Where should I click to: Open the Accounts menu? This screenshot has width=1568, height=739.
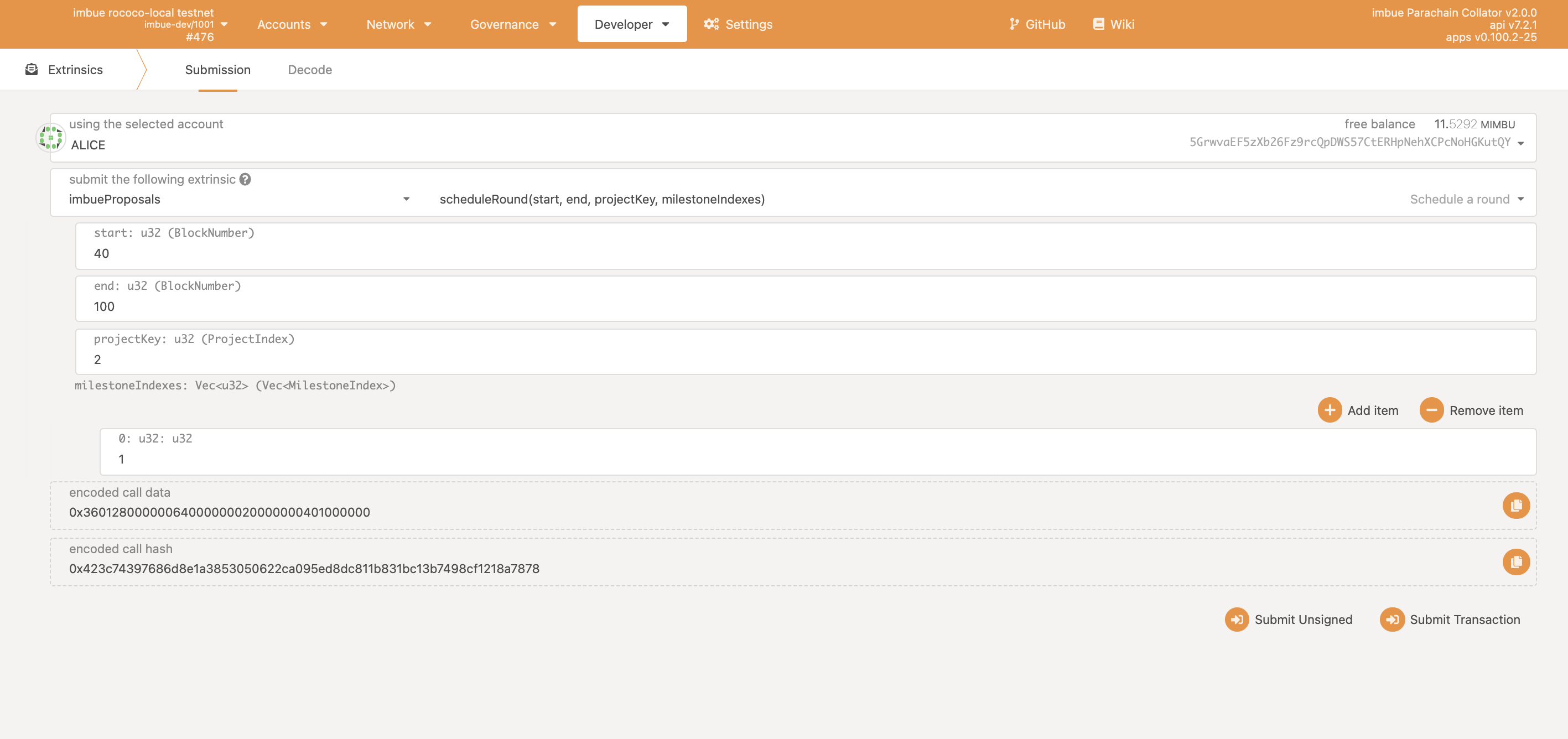[292, 24]
